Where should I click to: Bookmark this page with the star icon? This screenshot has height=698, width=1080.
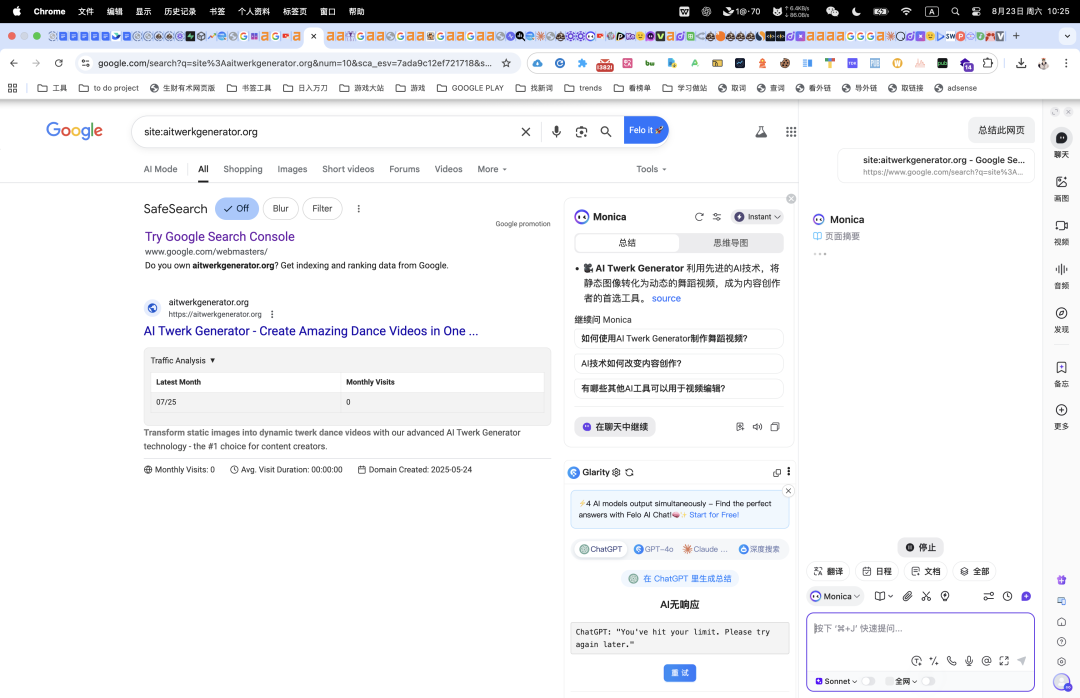pos(506,63)
